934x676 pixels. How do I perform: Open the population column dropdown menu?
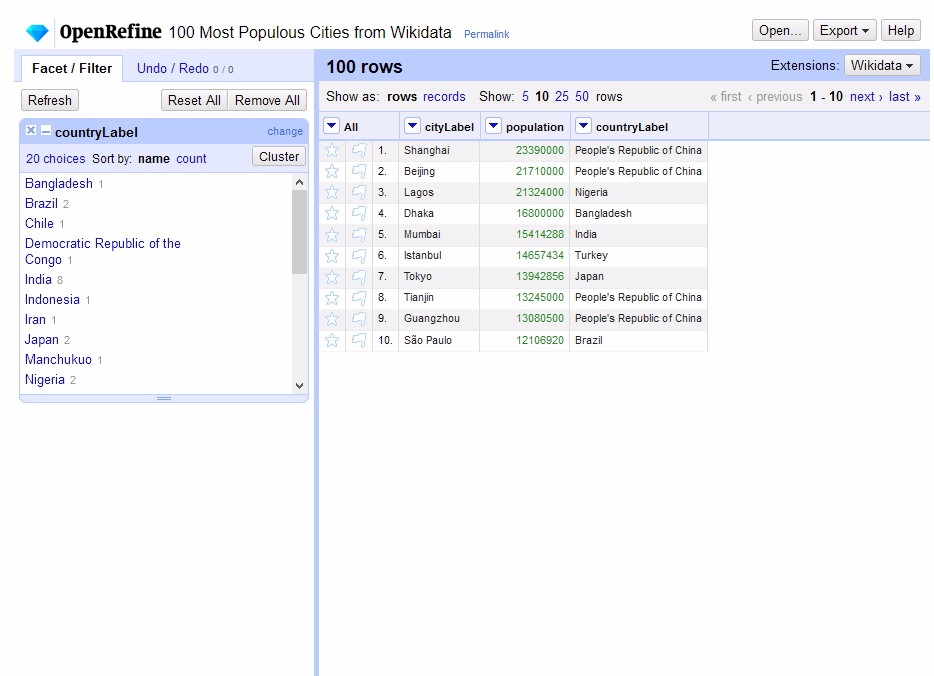493,126
